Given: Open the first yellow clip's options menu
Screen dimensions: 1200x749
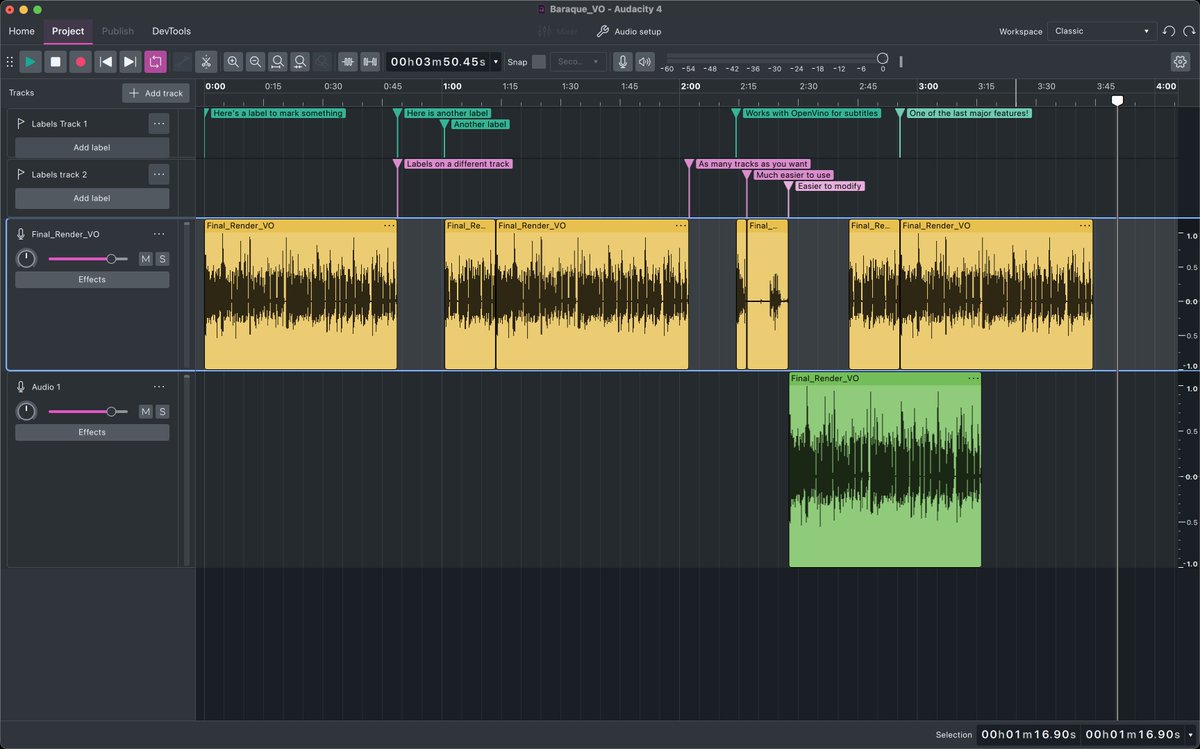Looking at the screenshot, I should [389, 226].
